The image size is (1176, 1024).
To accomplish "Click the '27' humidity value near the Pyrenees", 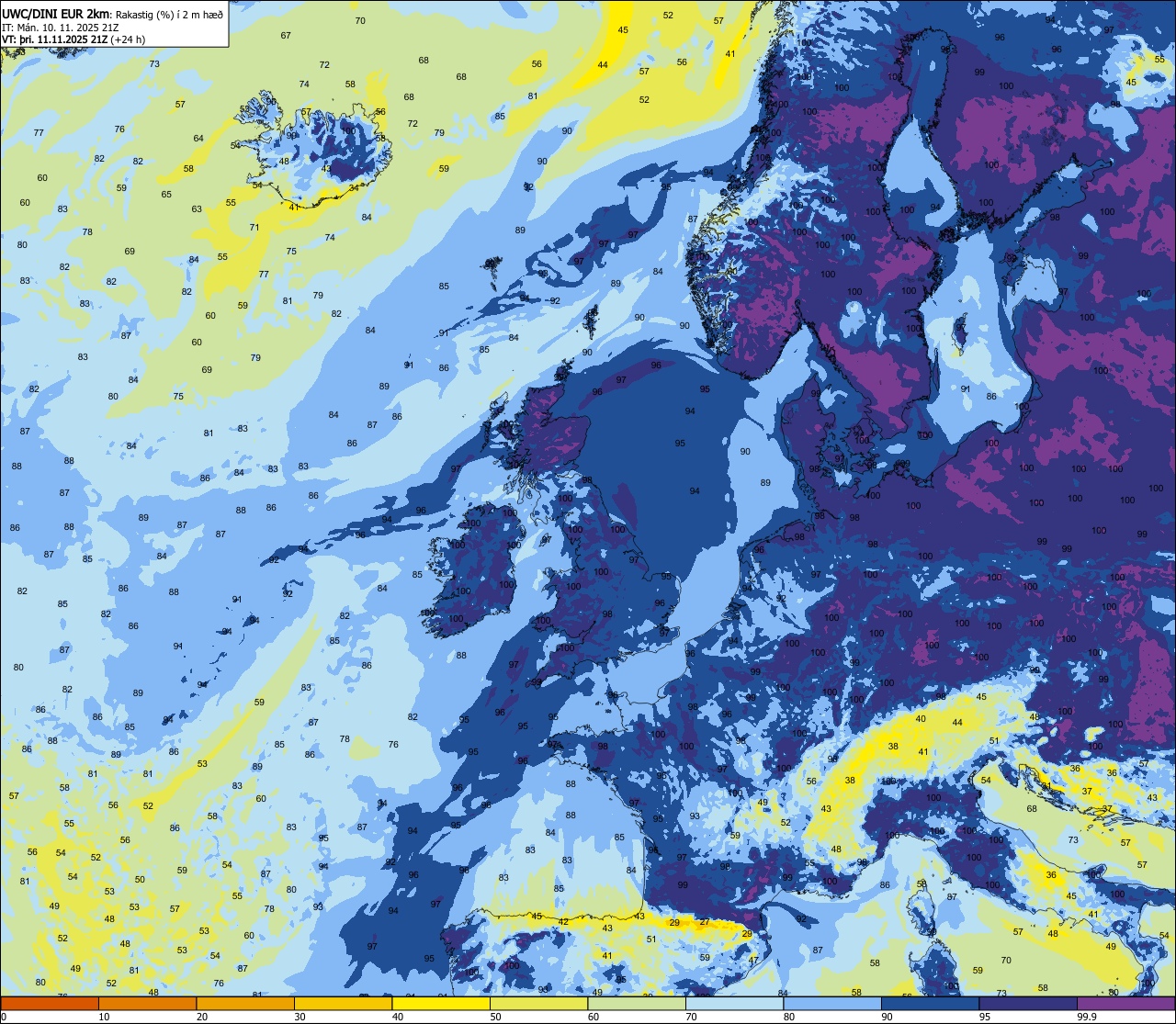I will click(704, 921).
